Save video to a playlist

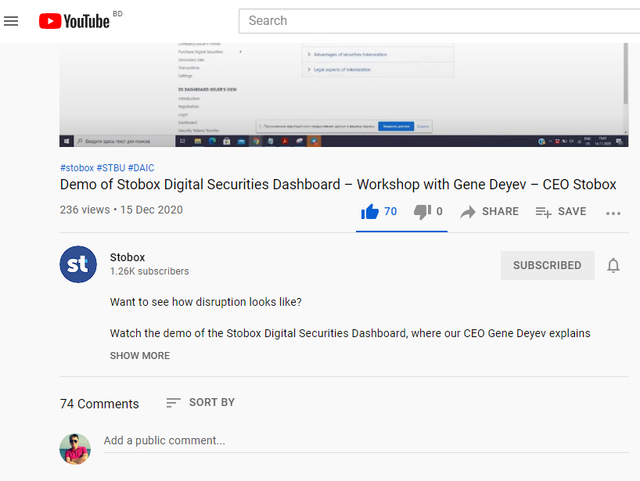(x=561, y=212)
